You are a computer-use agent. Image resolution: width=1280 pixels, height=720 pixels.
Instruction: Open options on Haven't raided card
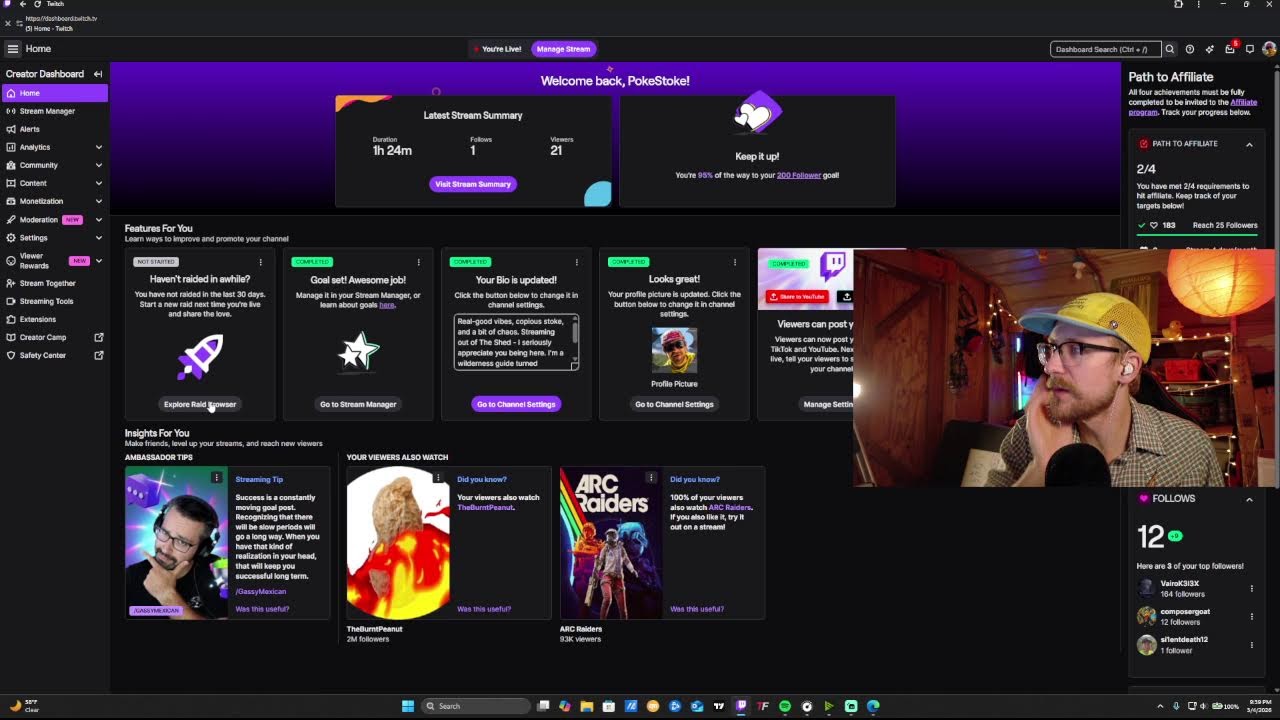pyautogui.click(x=260, y=263)
